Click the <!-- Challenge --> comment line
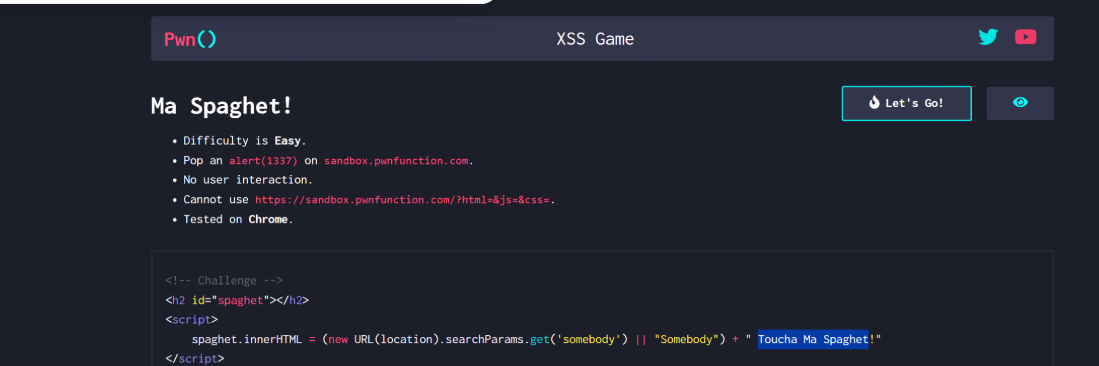This screenshot has width=1099, height=366. (224, 280)
